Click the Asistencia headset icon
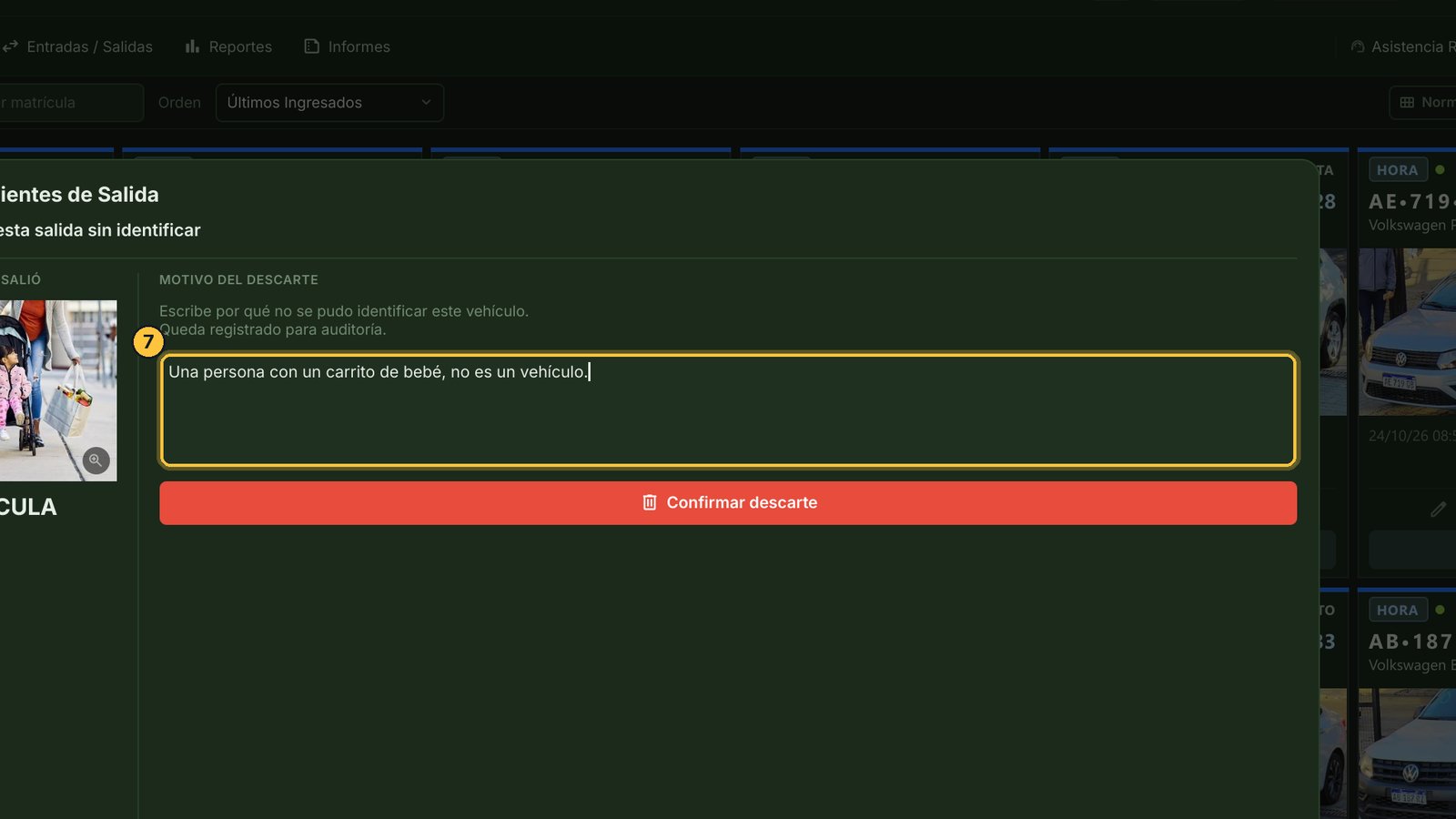1456x819 pixels. [1358, 46]
